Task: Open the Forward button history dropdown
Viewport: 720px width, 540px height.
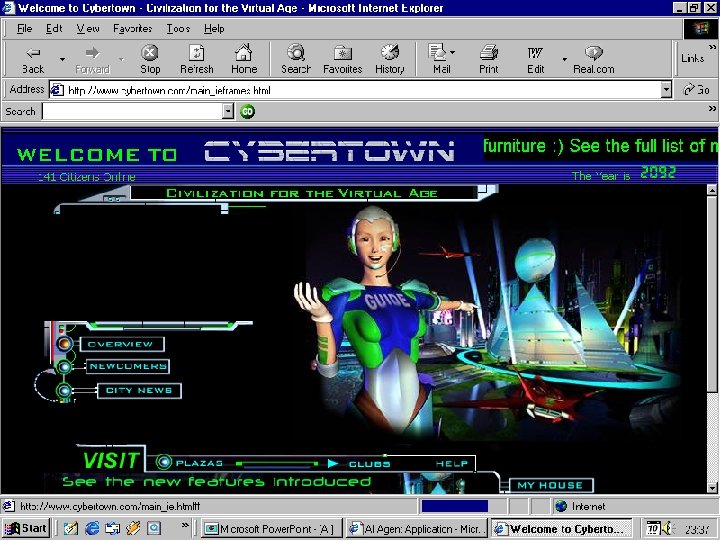Action: 121,60
